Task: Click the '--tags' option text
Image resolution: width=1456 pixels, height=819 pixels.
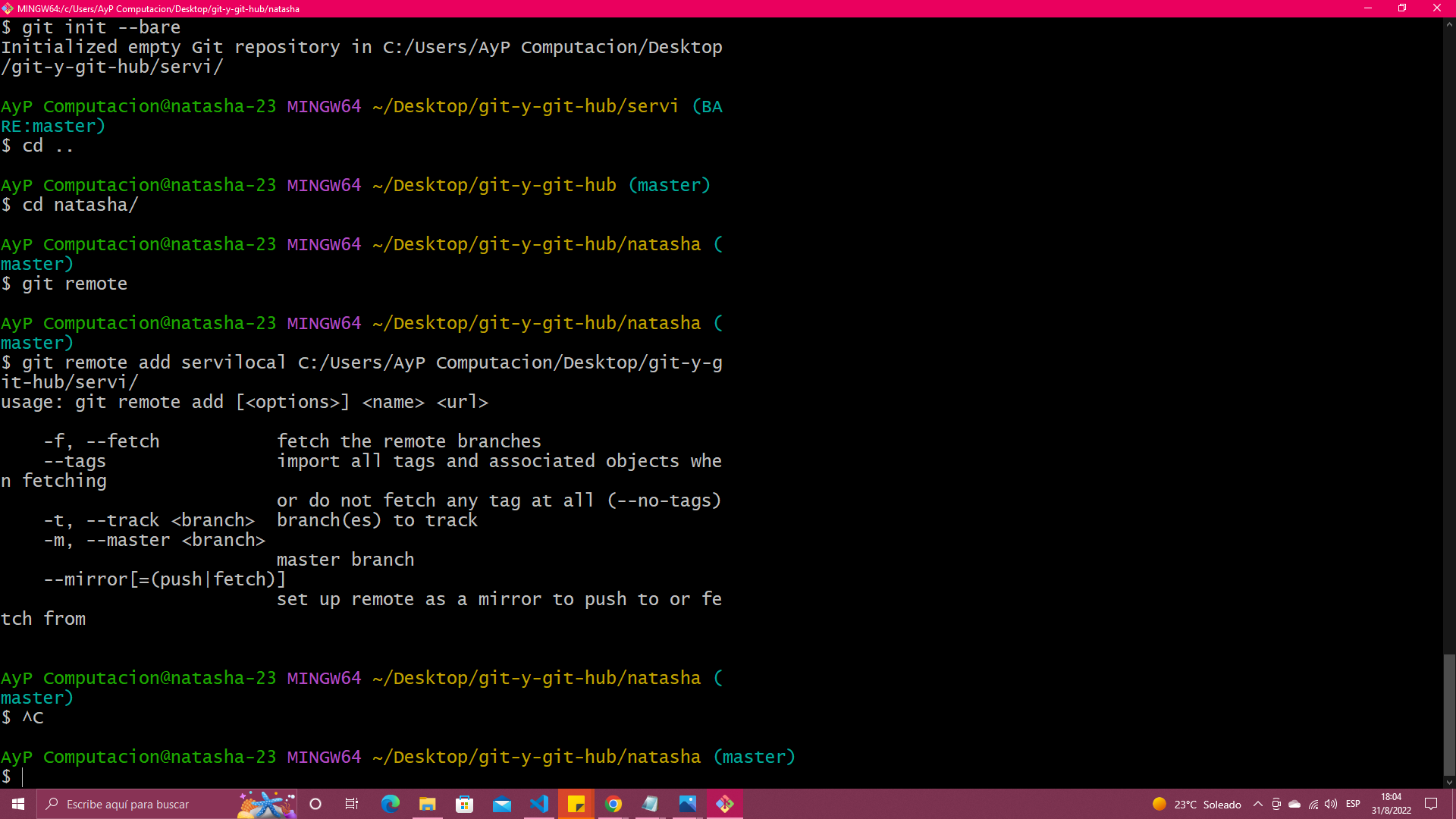Action: 75,461
